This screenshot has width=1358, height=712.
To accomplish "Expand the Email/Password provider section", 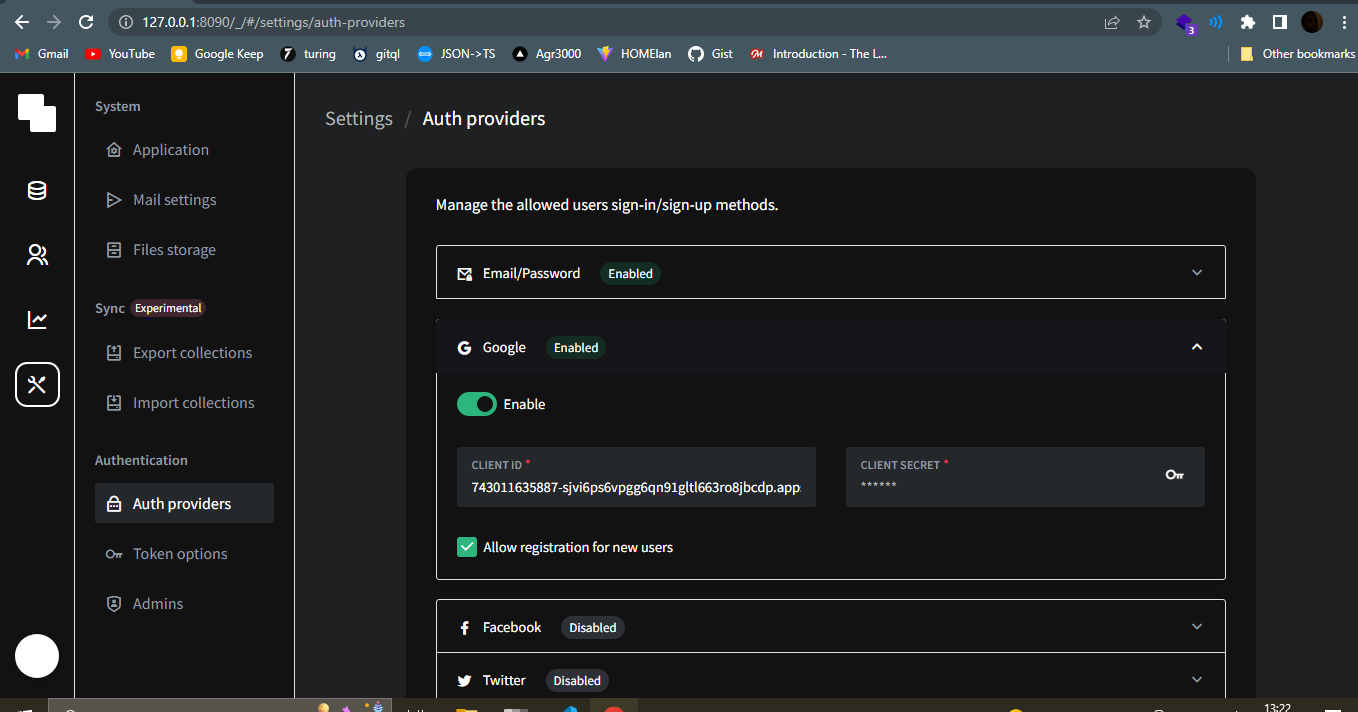I will pyautogui.click(x=831, y=272).
